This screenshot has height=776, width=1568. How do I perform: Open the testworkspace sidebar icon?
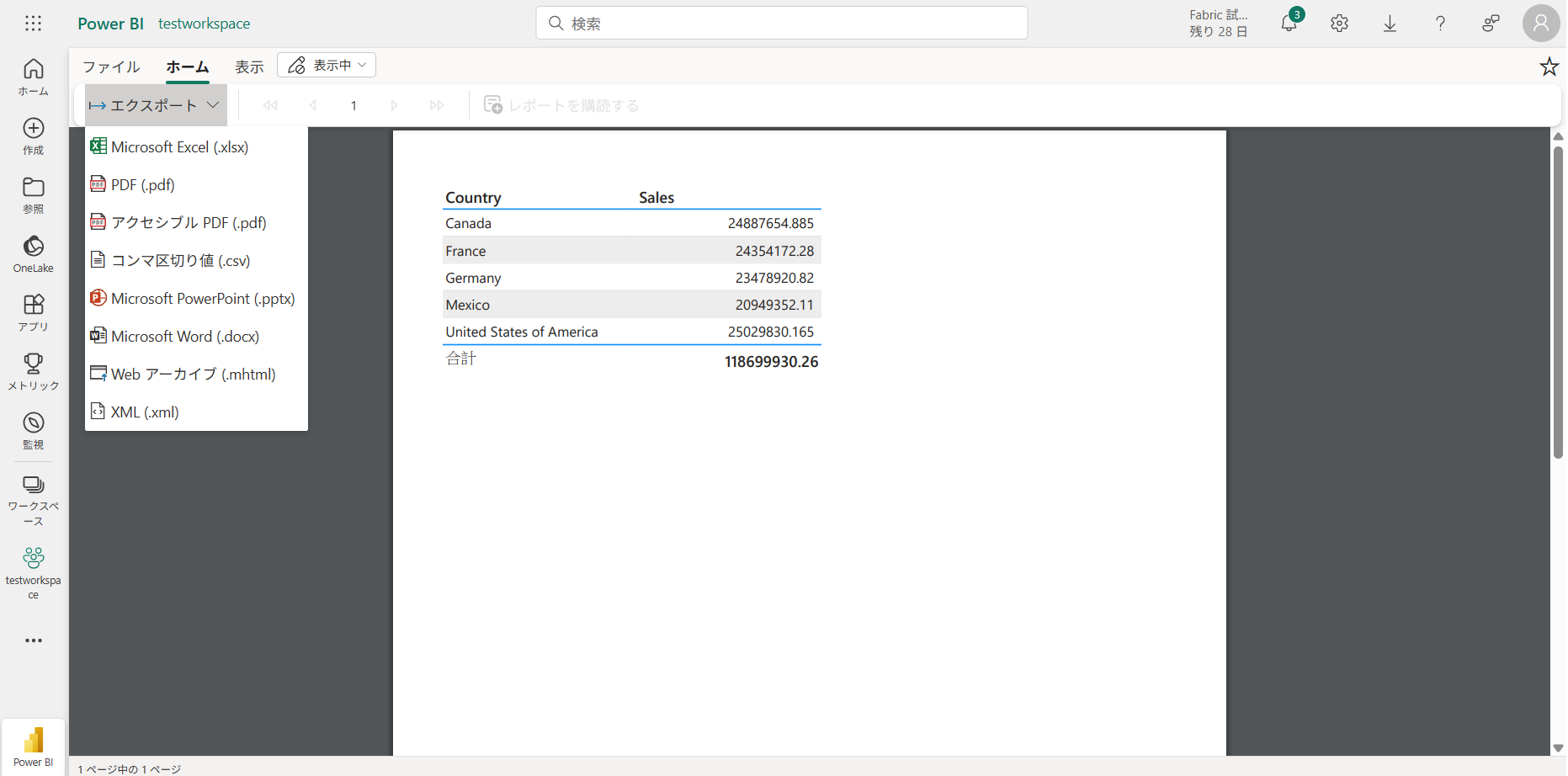click(34, 573)
